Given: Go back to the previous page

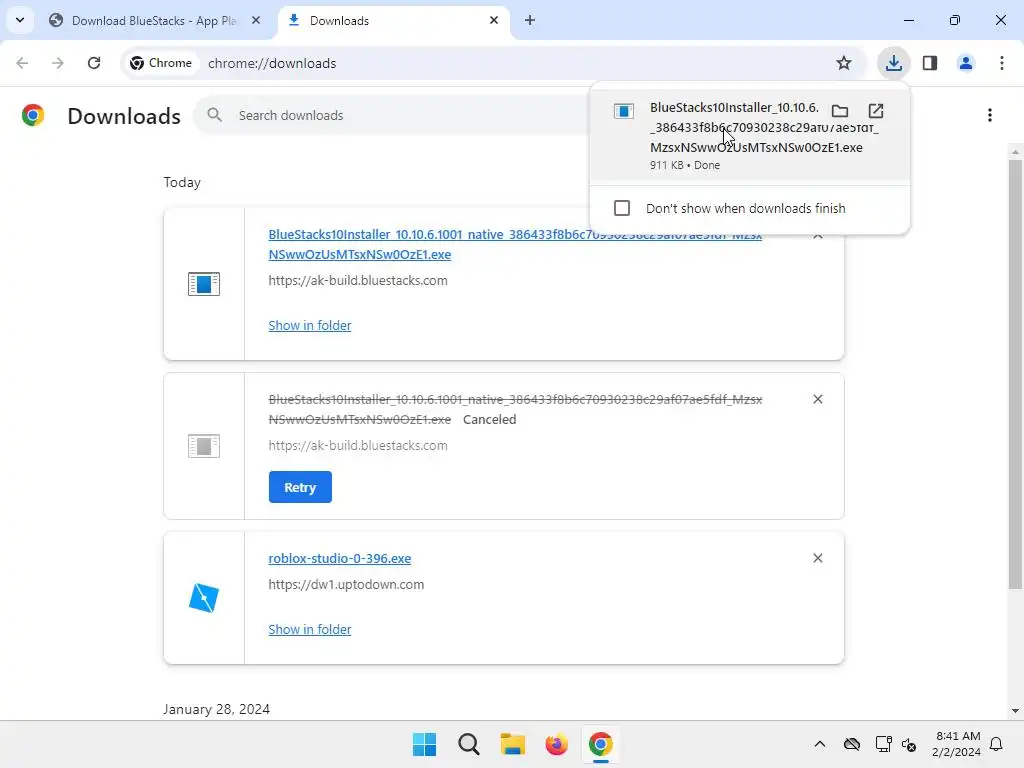Looking at the screenshot, I should [22, 63].
